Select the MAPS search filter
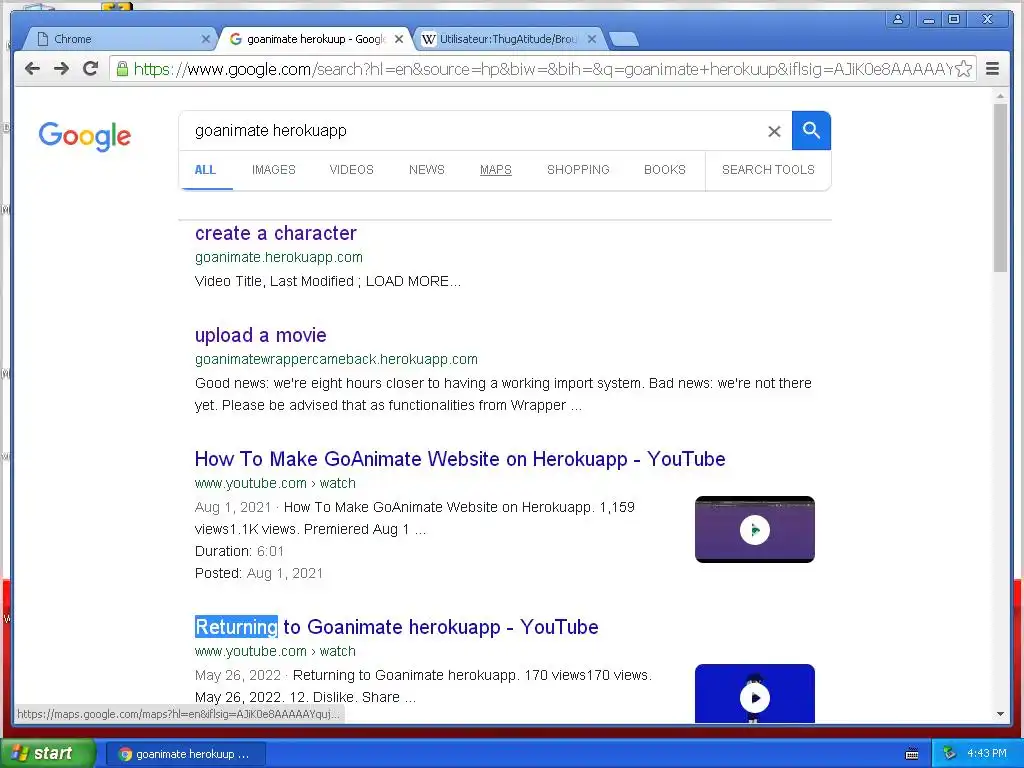 click(x=496, y=170)
